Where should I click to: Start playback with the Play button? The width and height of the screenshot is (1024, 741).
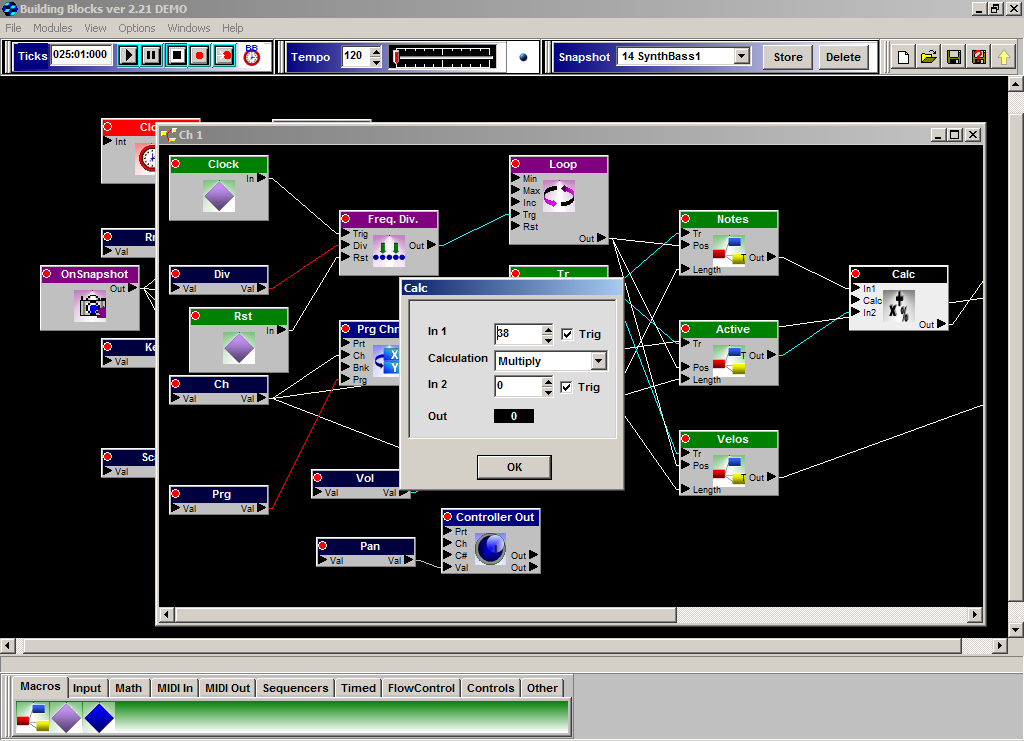[x=129, y=55]
